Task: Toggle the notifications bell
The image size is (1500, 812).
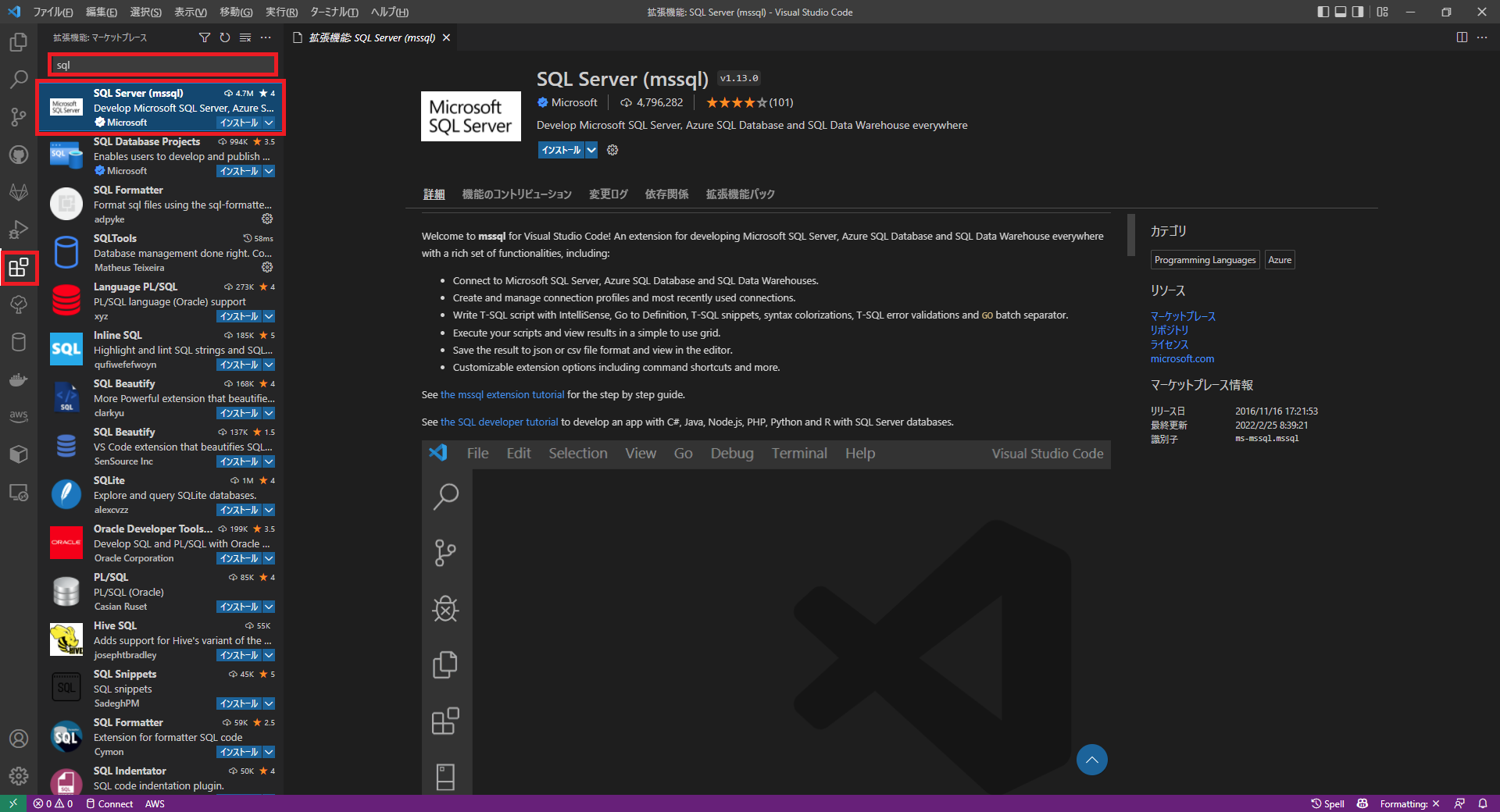Action: 1484,803
